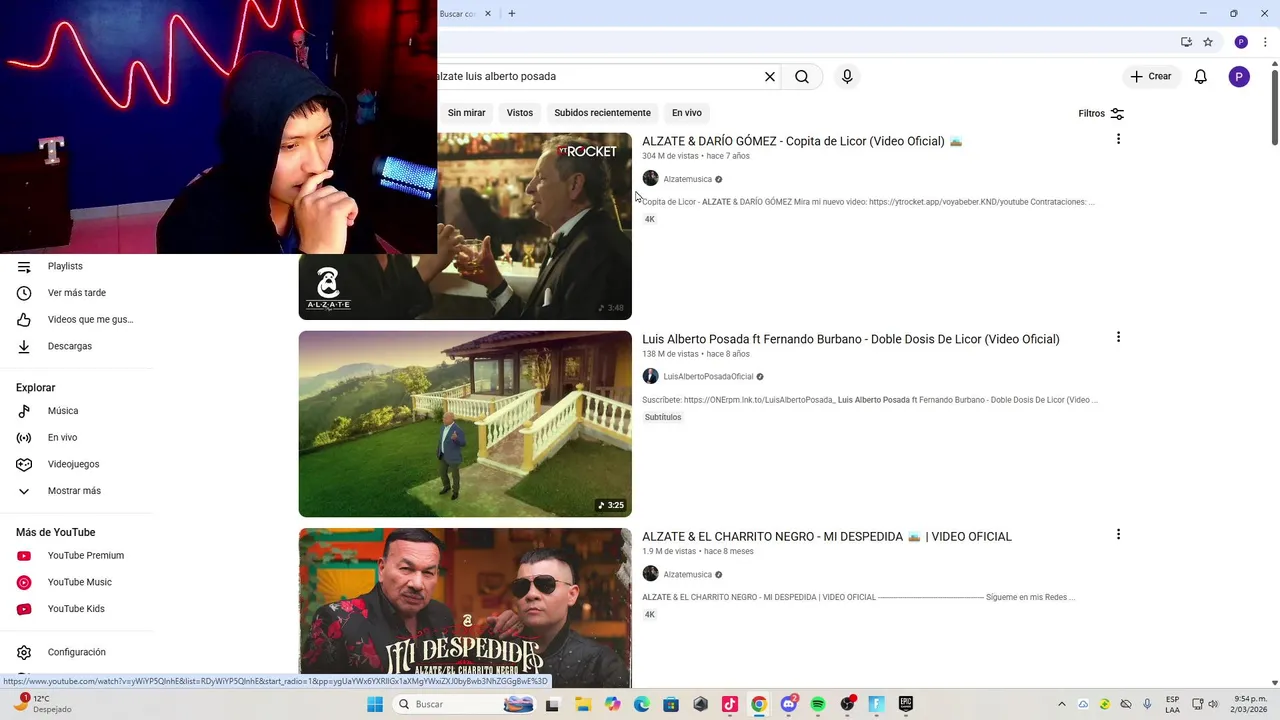The width and height of the screenshot is (1280, 720).
Task: Click the LuisAlbertoPosadaOficial channel avatar
Action: [650, 376]
